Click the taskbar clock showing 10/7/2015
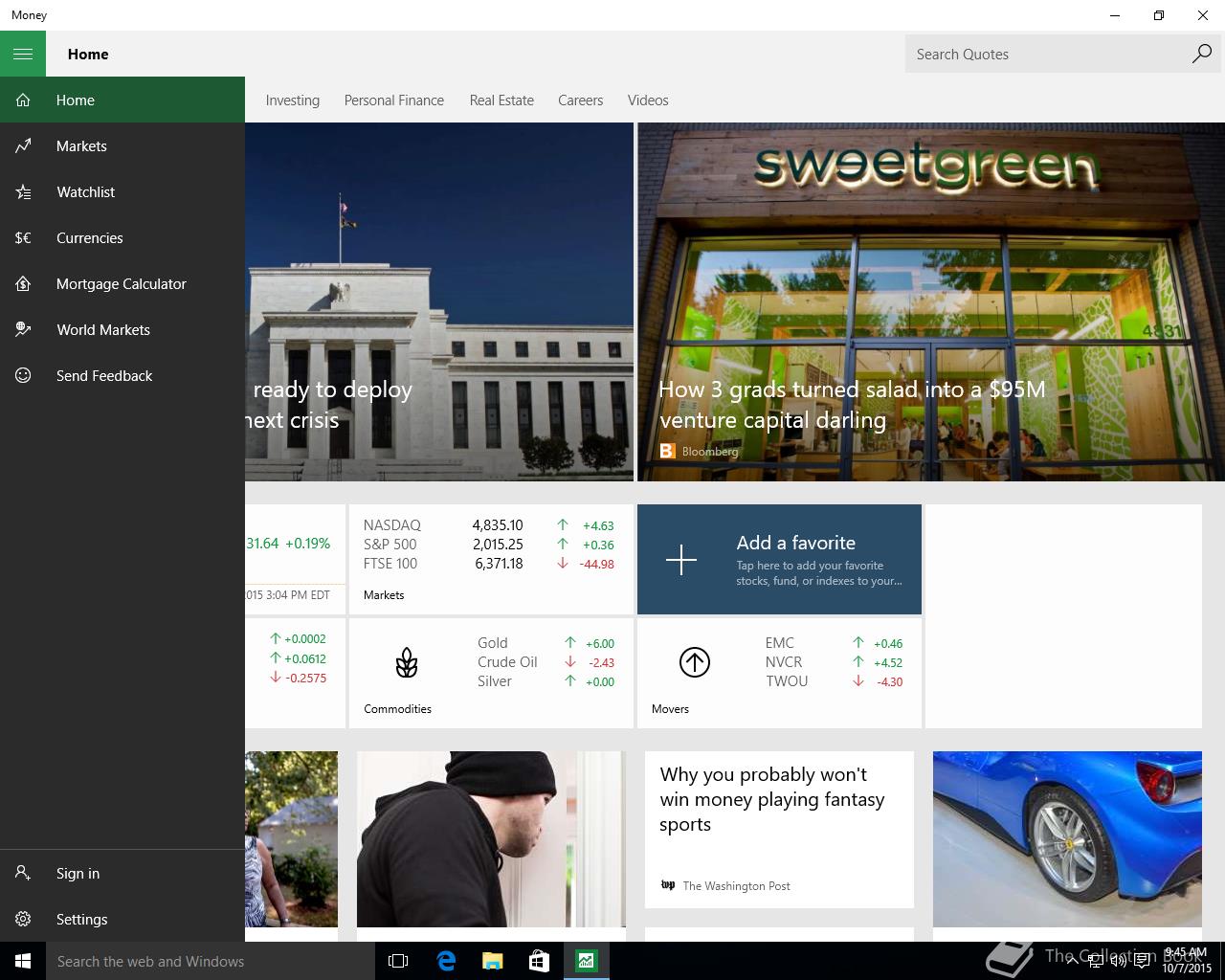Image resolution: width=1225 pixels, height=980 pixels. [1187, 961]
